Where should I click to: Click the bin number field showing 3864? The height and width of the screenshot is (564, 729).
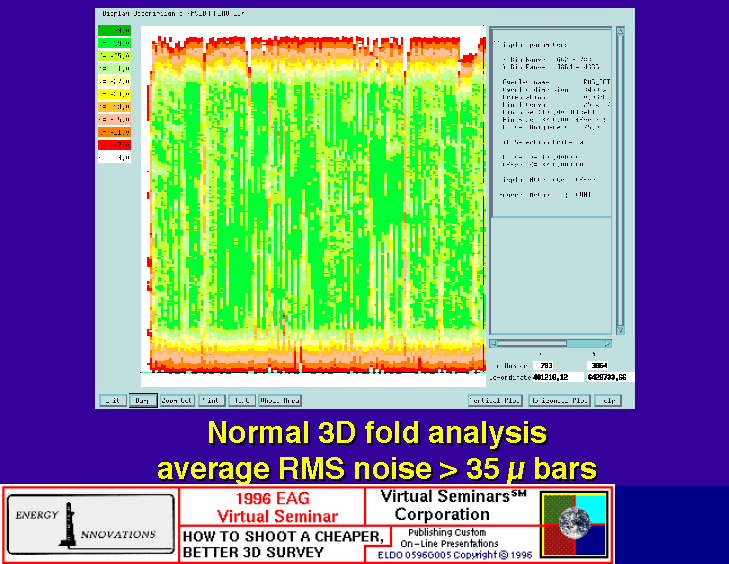(598, 365)
